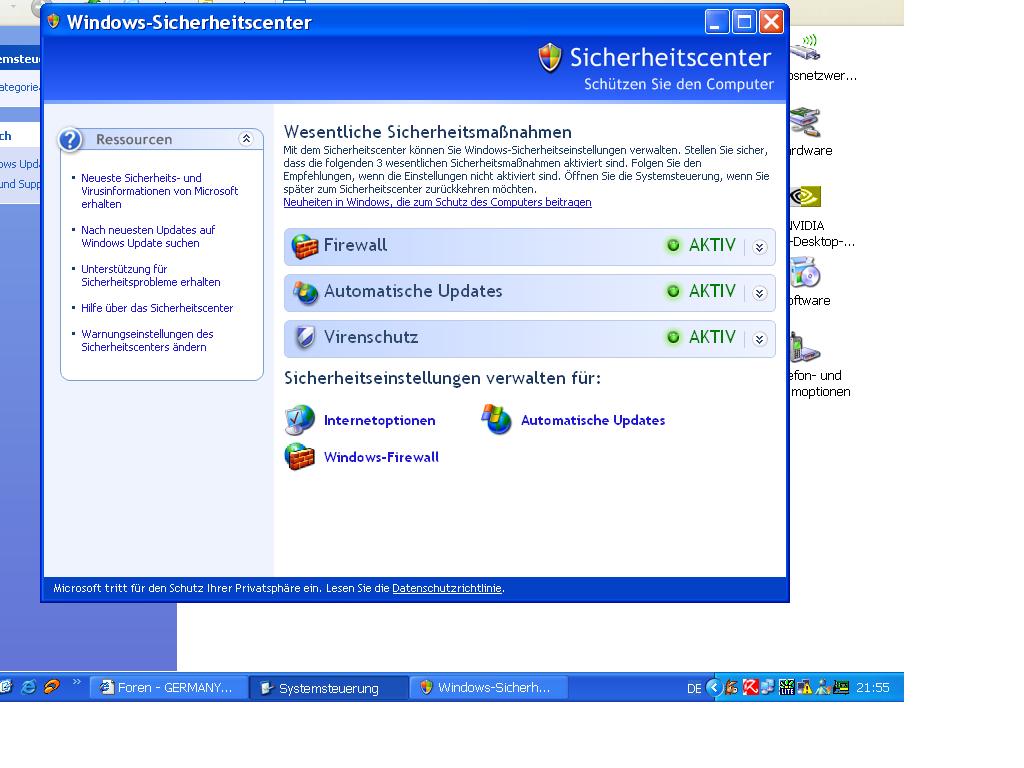Click the green LITE icon in the system tray
This screenshot has width=1024, height=768.
(x=787, y=687)
